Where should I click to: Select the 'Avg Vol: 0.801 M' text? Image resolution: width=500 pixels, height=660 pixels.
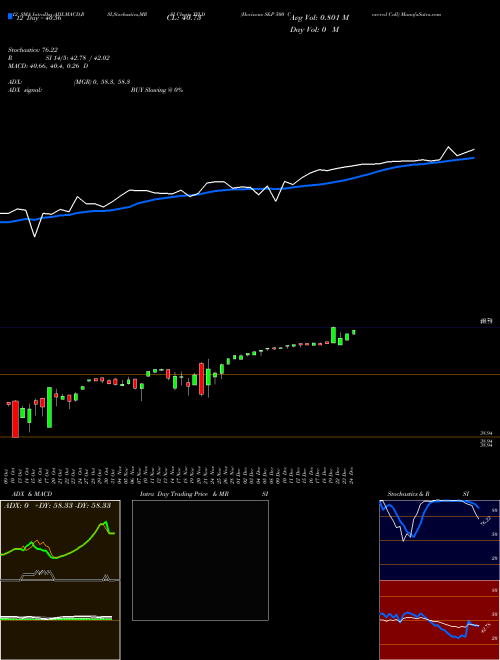pyautogui.click(x=319, y=18)
